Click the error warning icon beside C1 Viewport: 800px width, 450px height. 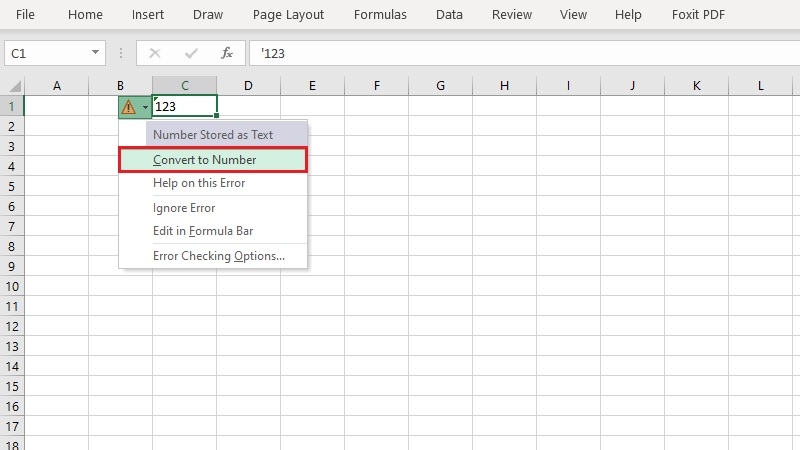[129, 107]
